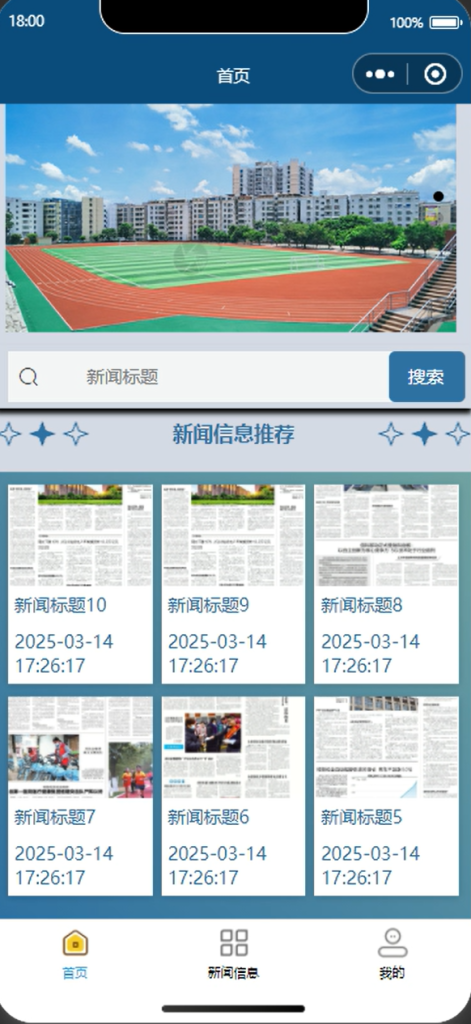471x1024 pixels.
Task: Click the 搜索 button
Action: [x=427, y=377]
